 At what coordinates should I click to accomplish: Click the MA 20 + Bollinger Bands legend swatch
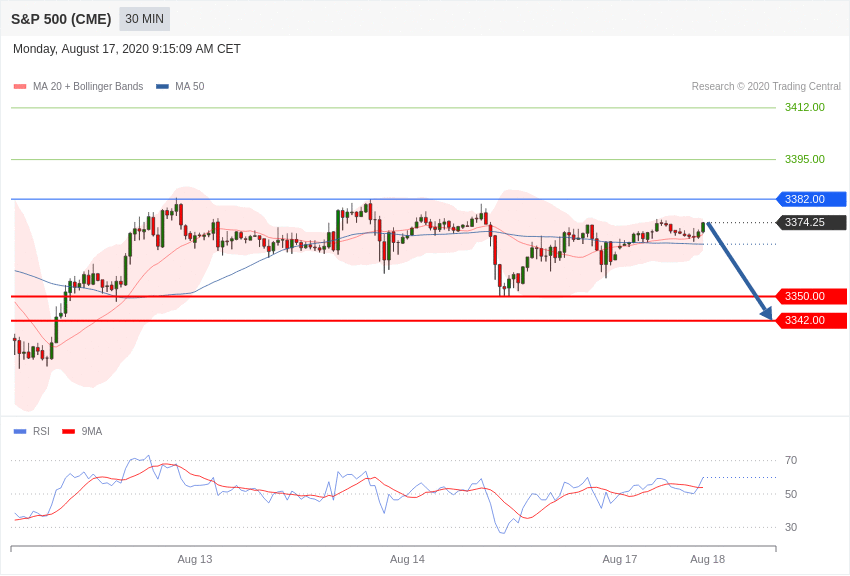coord(20,87)
